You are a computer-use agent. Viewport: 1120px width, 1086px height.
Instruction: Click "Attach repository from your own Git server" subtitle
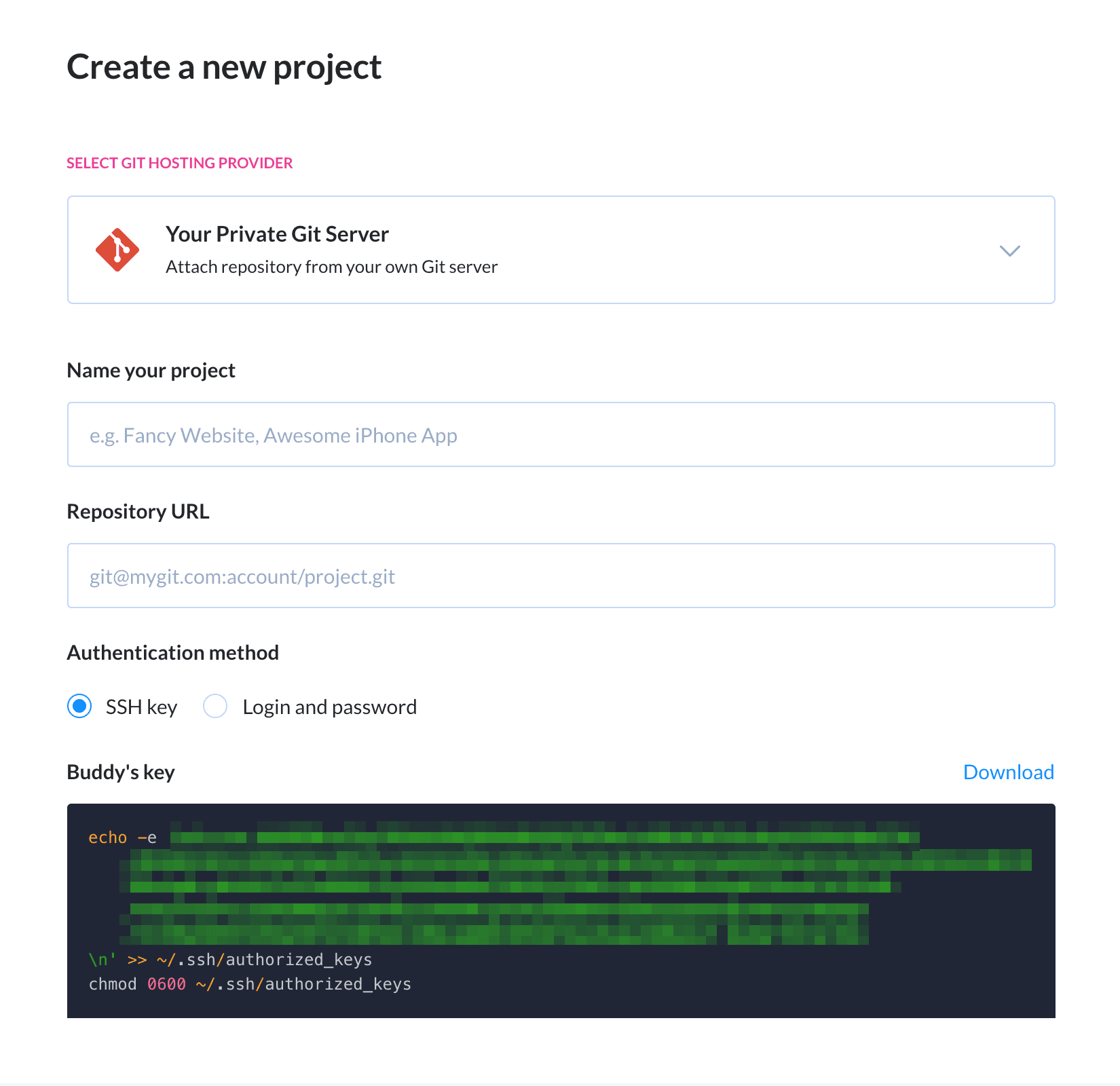point(331,267)
